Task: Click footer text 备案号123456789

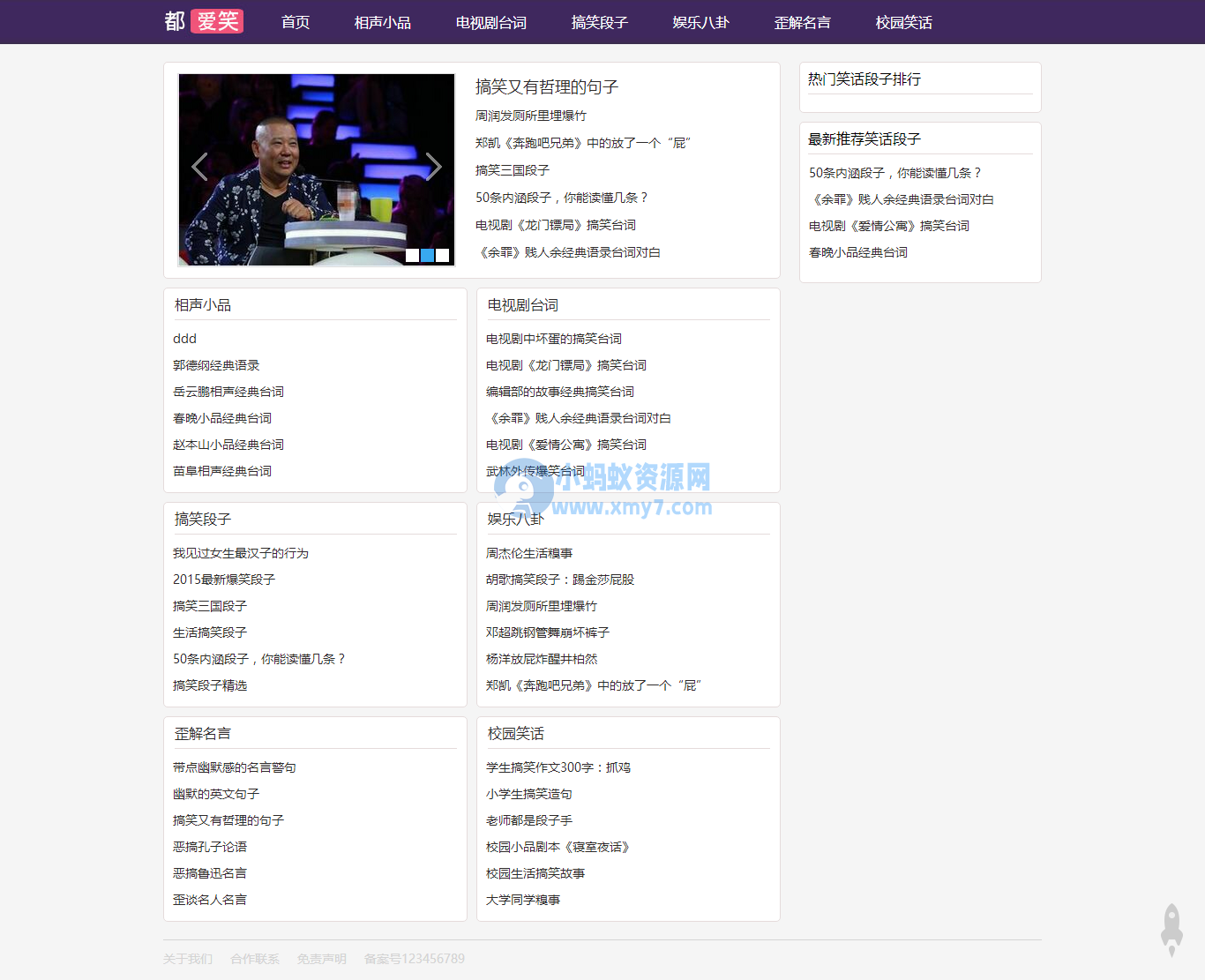Action: click(415, 959)
